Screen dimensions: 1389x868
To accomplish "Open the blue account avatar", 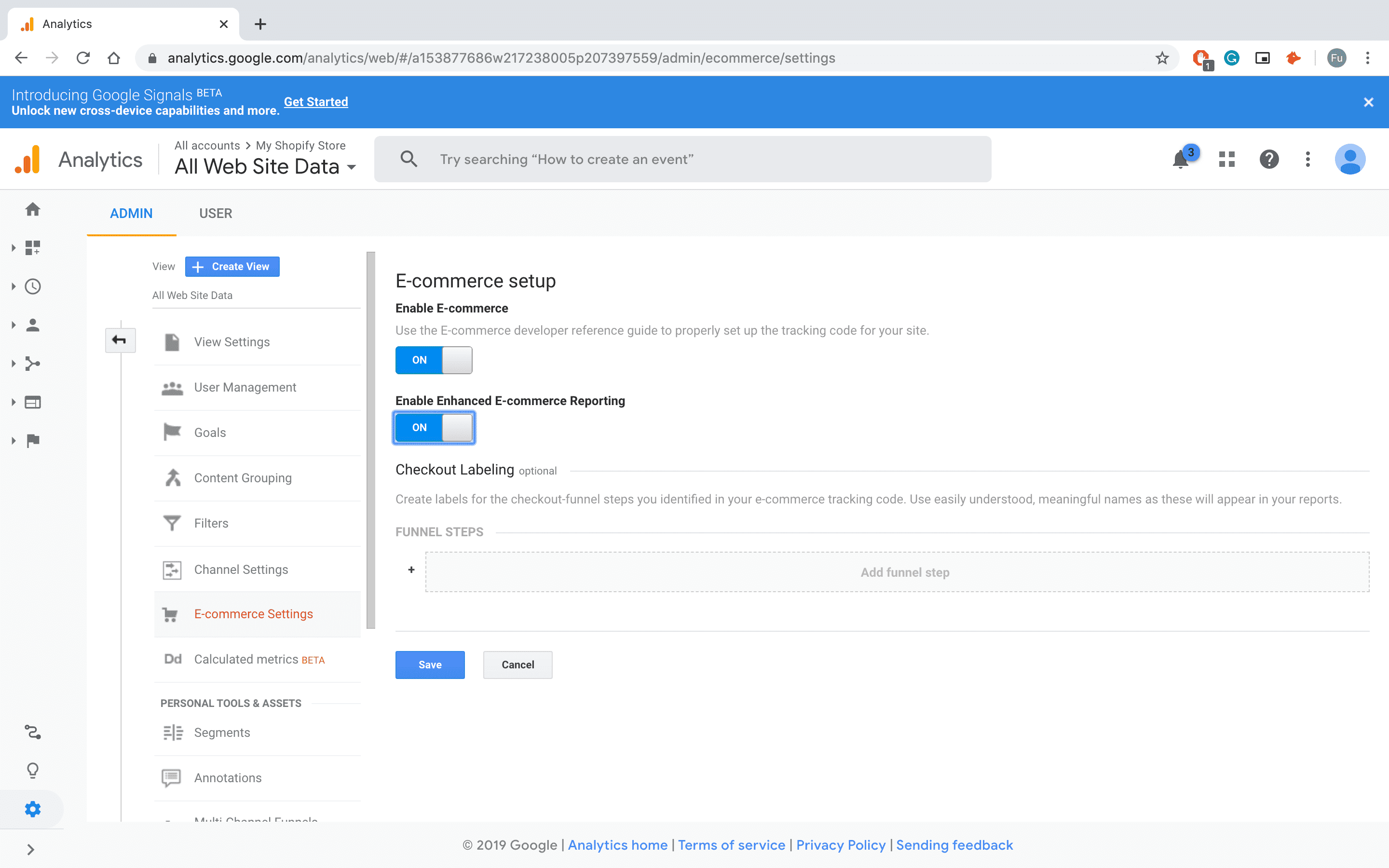I will pos(1350,159).
